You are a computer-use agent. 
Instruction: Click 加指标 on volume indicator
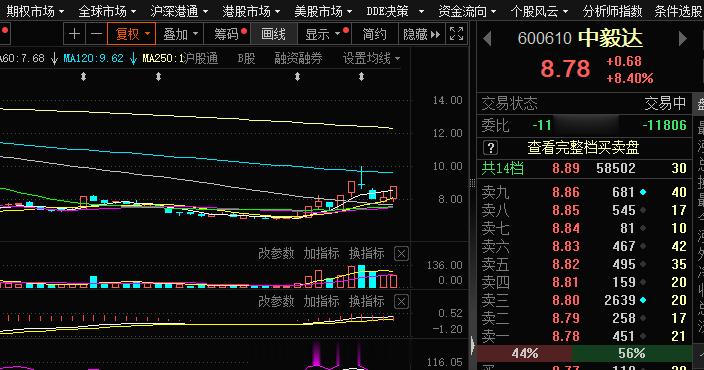[321, 254]
